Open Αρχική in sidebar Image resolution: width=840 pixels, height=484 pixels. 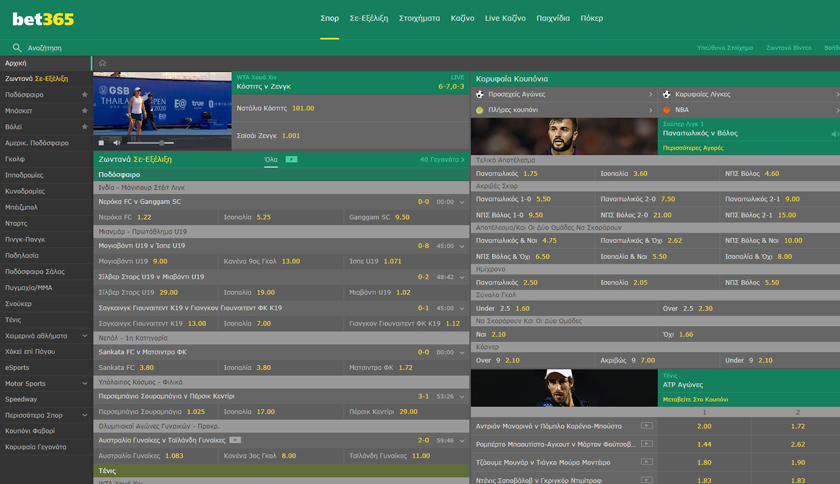[x=16, y=63]
